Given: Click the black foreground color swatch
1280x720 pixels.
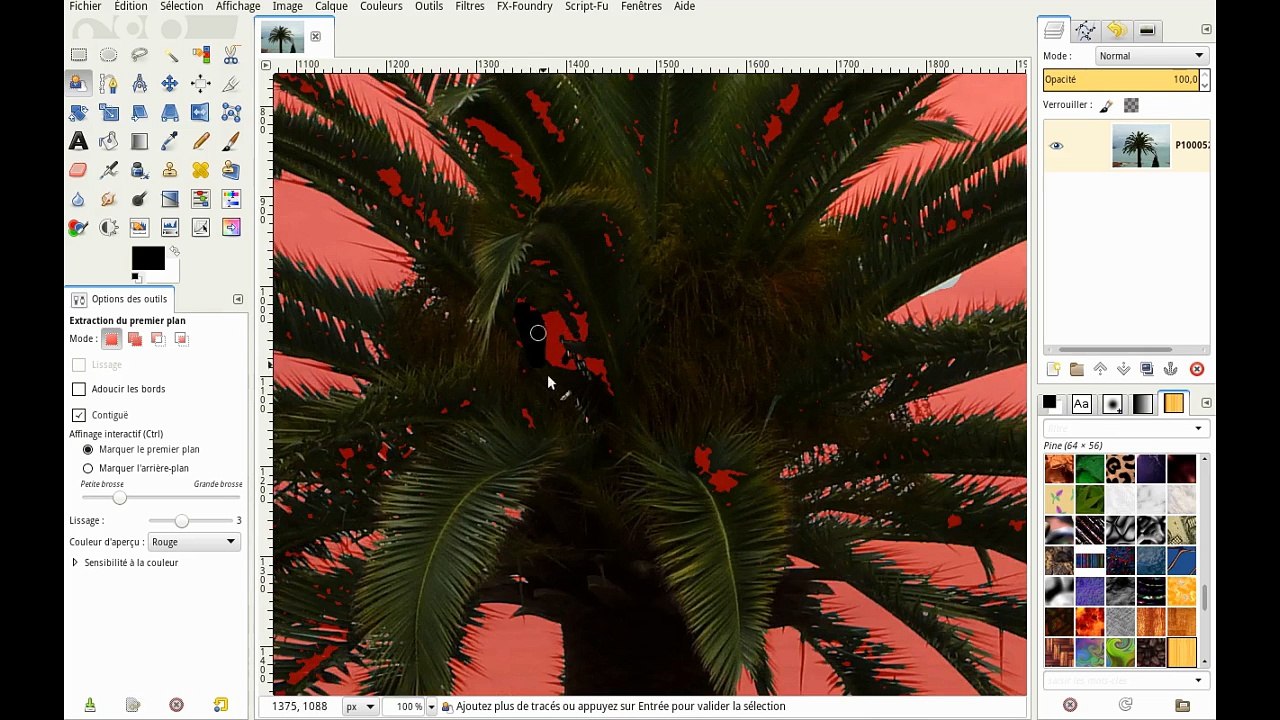Looking at the screenshot, I should [147, 258].
